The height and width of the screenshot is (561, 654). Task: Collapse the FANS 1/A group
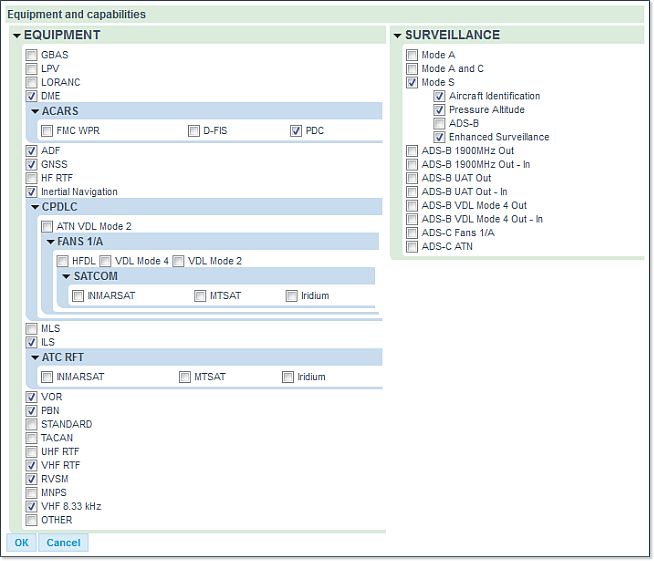pos(50,242)
